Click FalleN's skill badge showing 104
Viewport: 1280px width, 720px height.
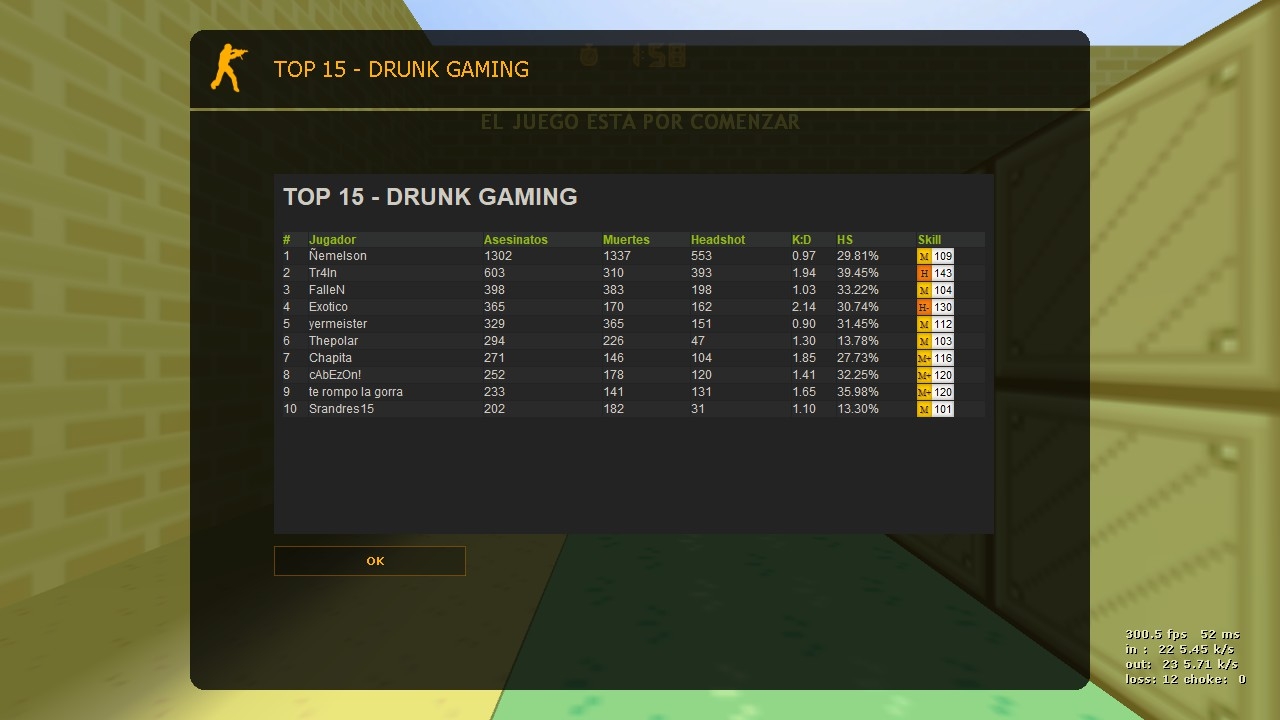[x=935, y=291]
